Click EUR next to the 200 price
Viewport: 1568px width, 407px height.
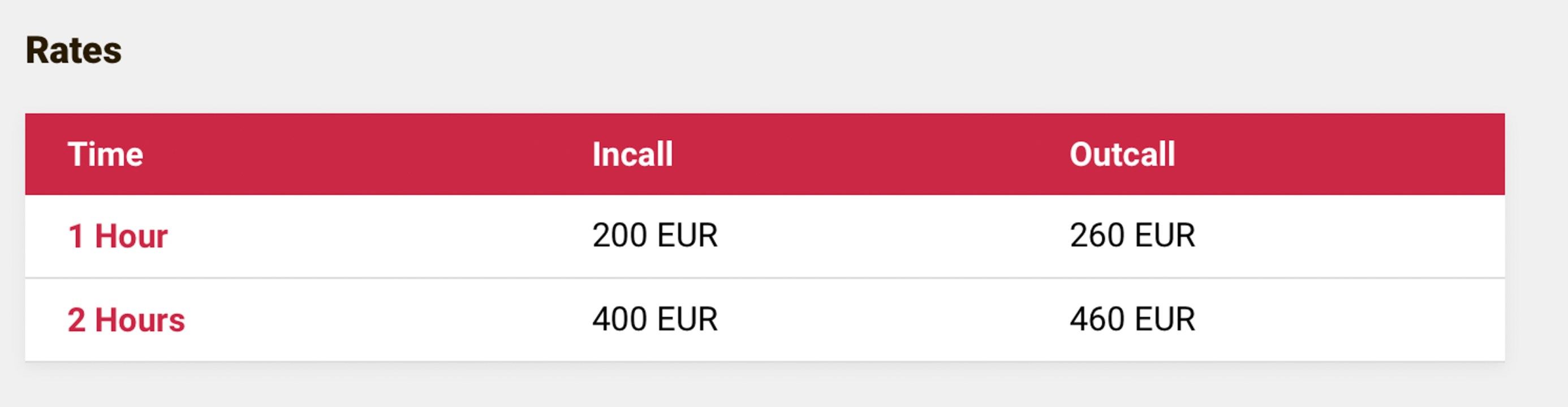pyautogui.click(x=688, y=236)
